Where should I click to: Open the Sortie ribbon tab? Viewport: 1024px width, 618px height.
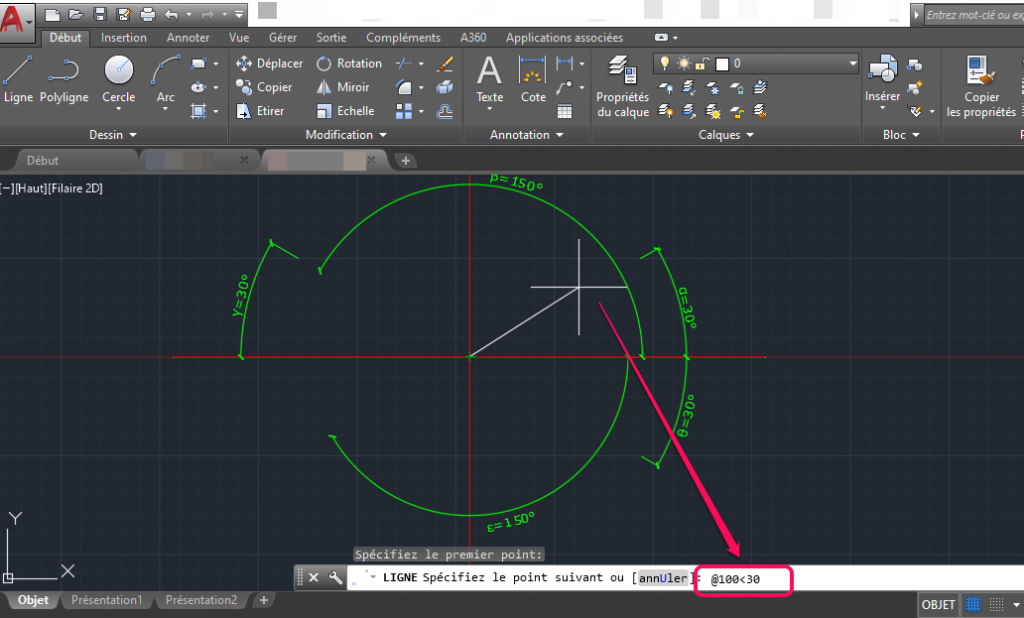(331, 38)
